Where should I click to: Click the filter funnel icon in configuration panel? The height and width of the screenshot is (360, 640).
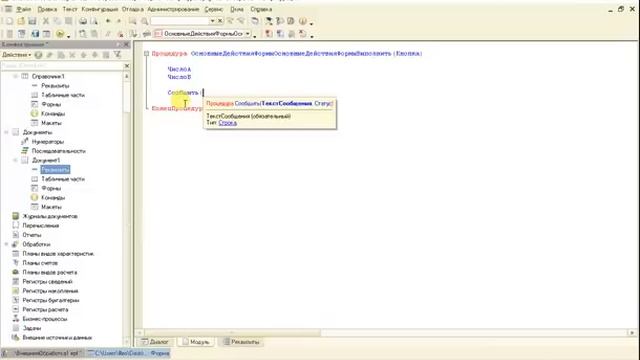118,55
